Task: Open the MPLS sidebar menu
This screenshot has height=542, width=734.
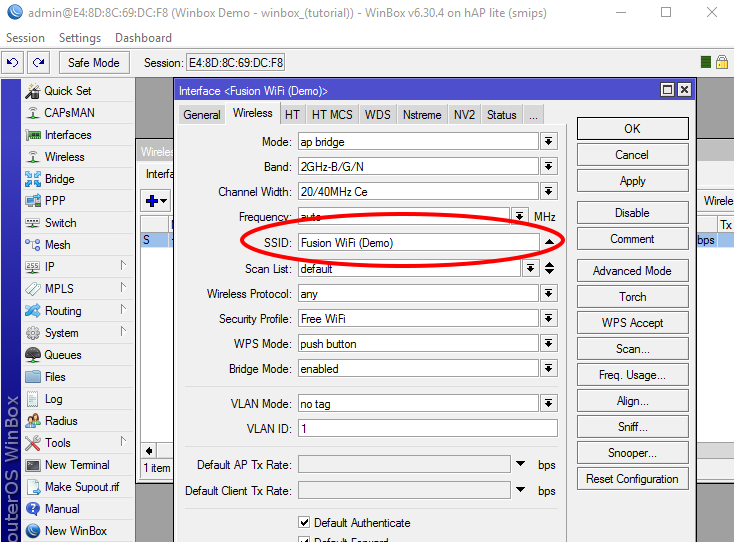Action: [78, 289]
